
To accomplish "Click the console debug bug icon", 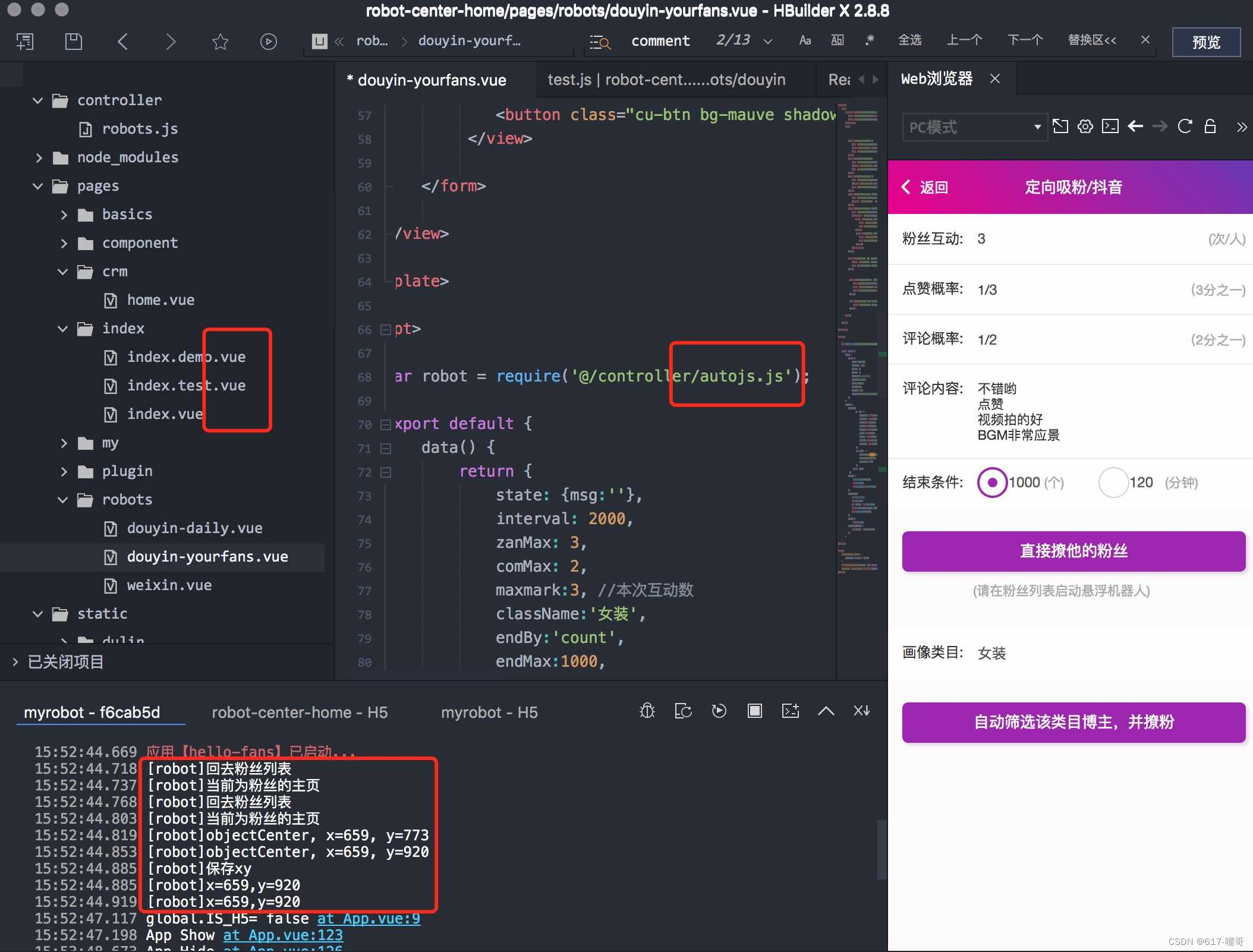I will coord(647,711).
